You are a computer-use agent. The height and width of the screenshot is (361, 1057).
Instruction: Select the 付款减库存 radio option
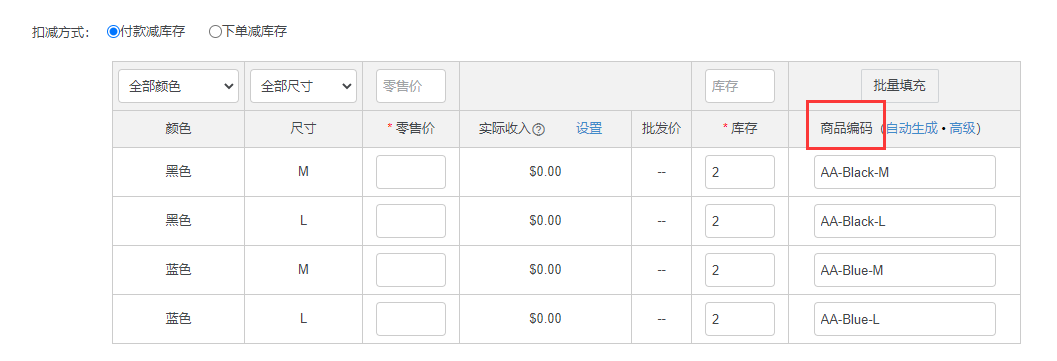(113, 32)
